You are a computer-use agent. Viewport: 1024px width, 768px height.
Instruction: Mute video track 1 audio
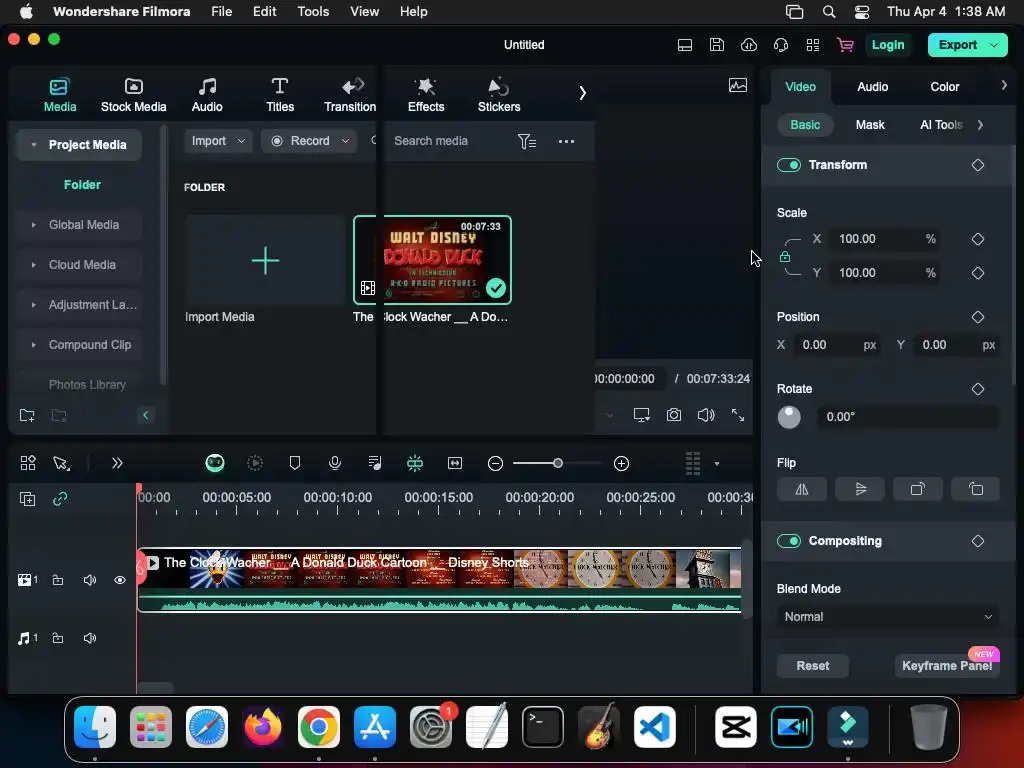89,580
